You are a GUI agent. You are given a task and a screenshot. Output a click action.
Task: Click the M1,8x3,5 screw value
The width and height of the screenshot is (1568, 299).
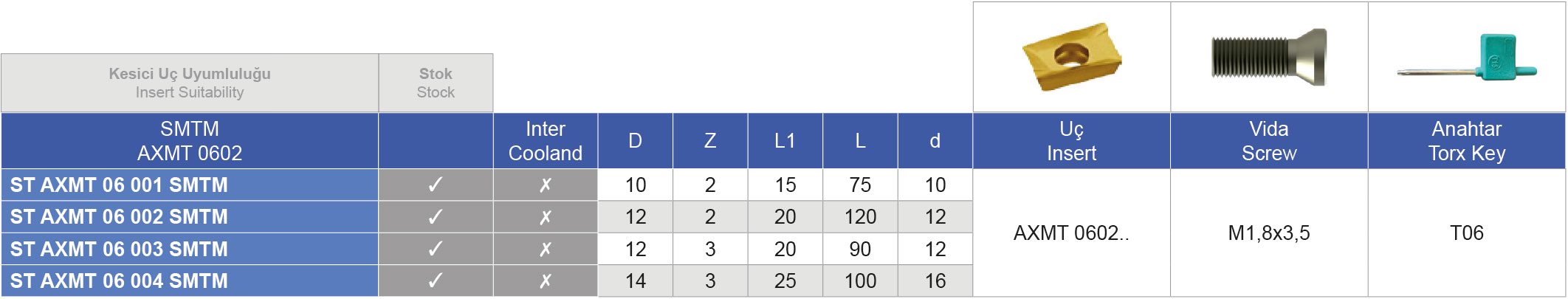(x=1269, y=233)
